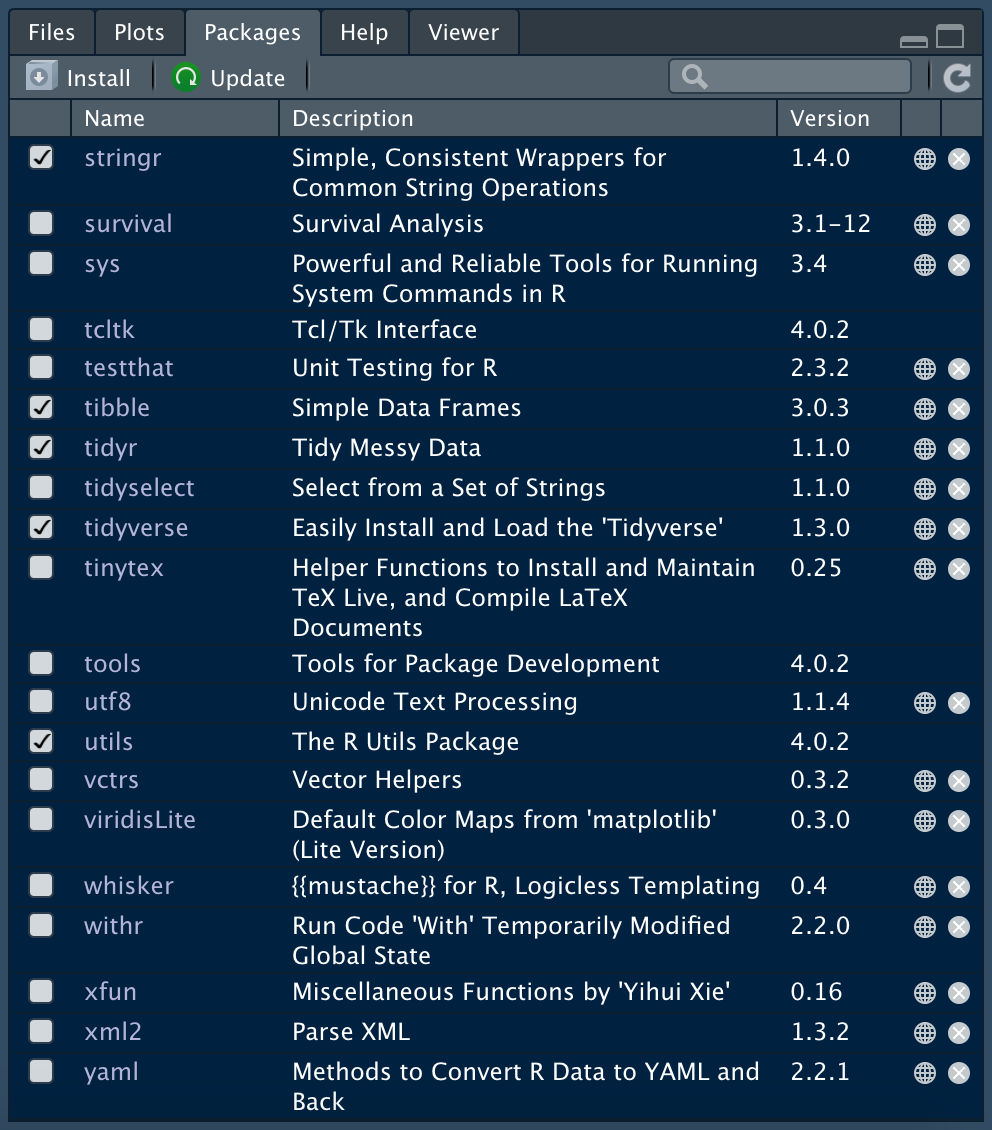Viewport: 992px width, 1130px height.
Task: Click the Version column header
Action: pos(839,118)
